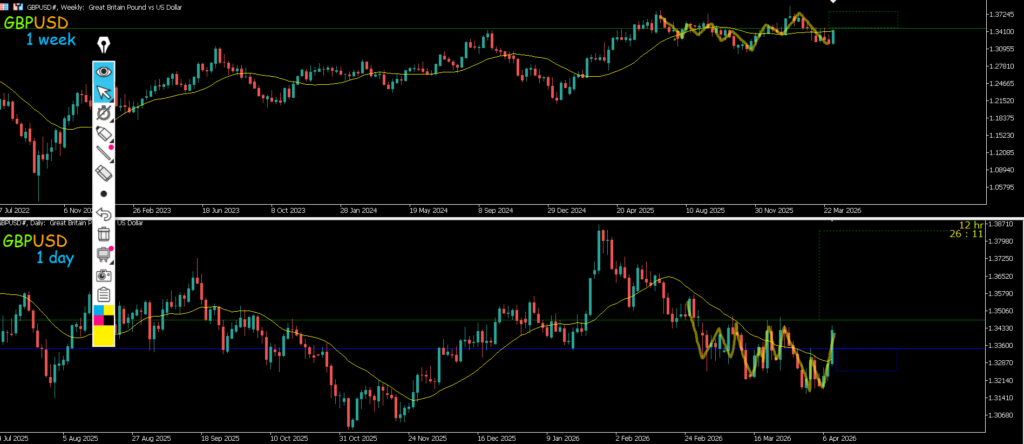Take a snapshot with the camera icon

(x=104, y=274)
